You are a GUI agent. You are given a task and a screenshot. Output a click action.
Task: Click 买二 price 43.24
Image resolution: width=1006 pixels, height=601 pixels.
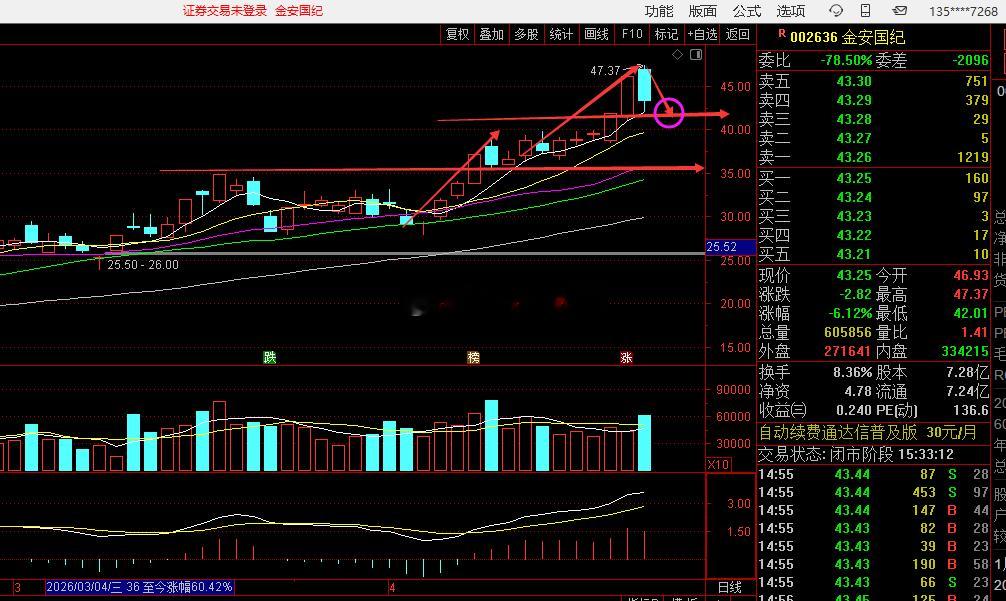854,197
